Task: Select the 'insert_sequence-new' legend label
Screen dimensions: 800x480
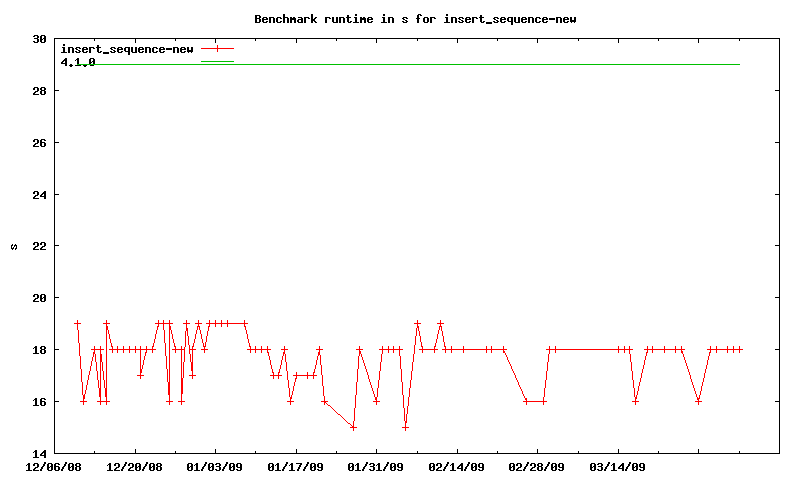Action: tap(127, 48)
